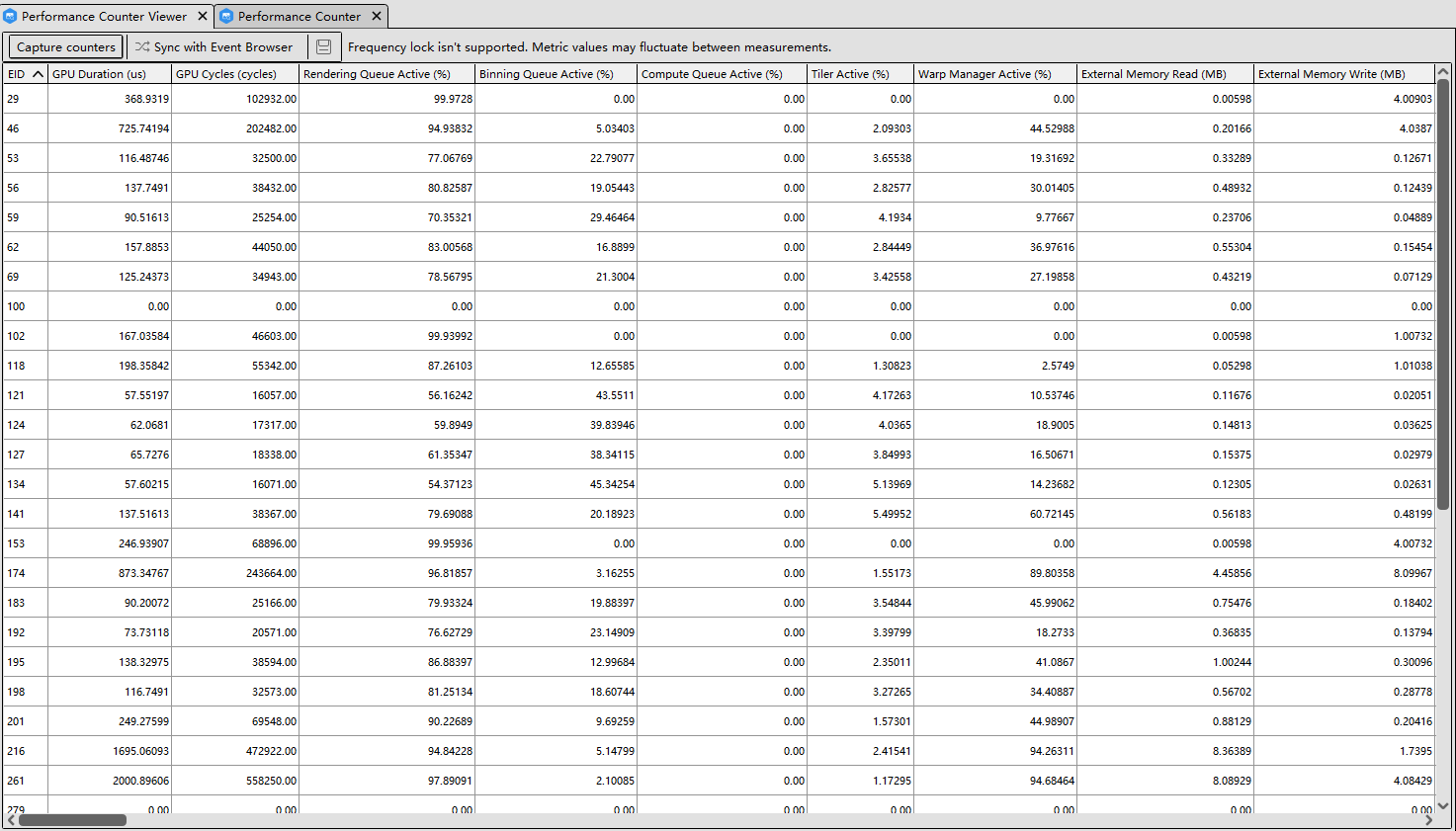
Task: Click Binning Queue value 18.60744
Action: click(x=613, y=692)
